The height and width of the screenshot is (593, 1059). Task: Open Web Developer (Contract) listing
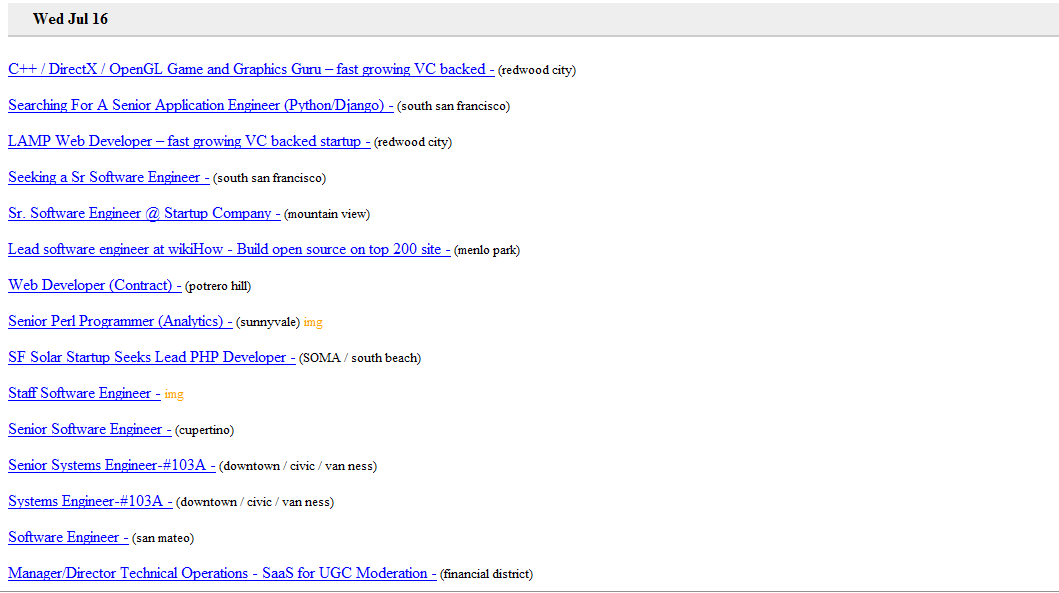click(x=95, y=286)
